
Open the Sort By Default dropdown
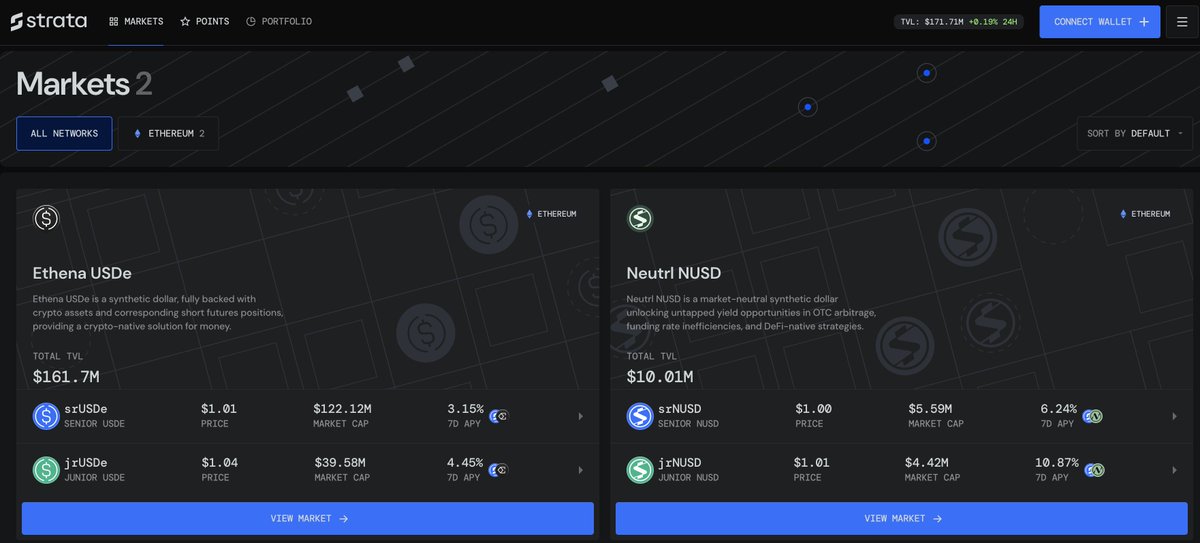click(x=1134, y=133)
